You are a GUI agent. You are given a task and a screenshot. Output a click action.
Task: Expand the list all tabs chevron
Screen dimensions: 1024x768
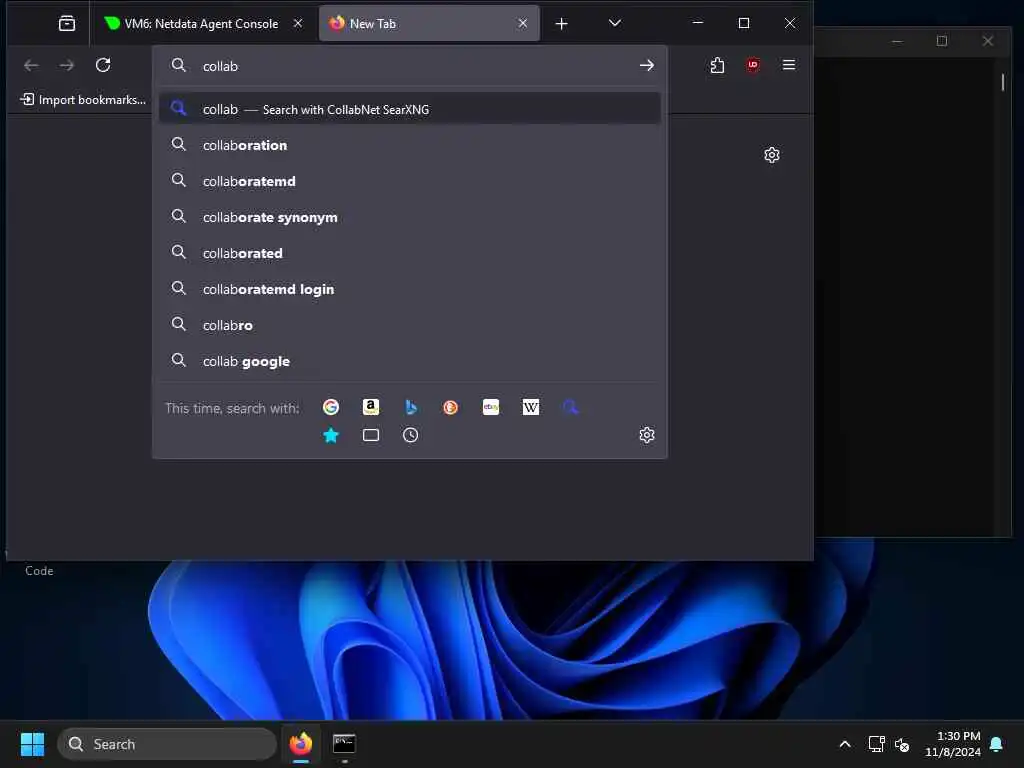pos(615,24)
